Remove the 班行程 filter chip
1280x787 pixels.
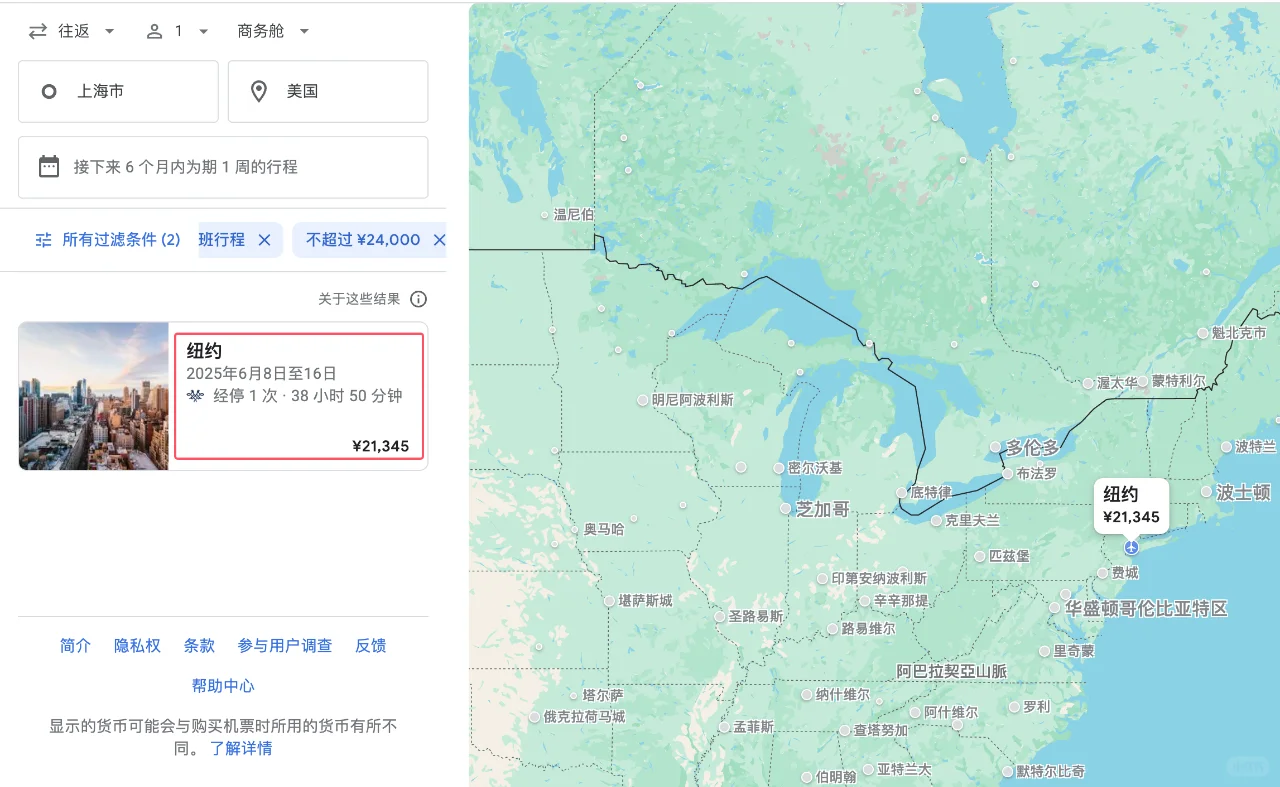coord(264,240)
